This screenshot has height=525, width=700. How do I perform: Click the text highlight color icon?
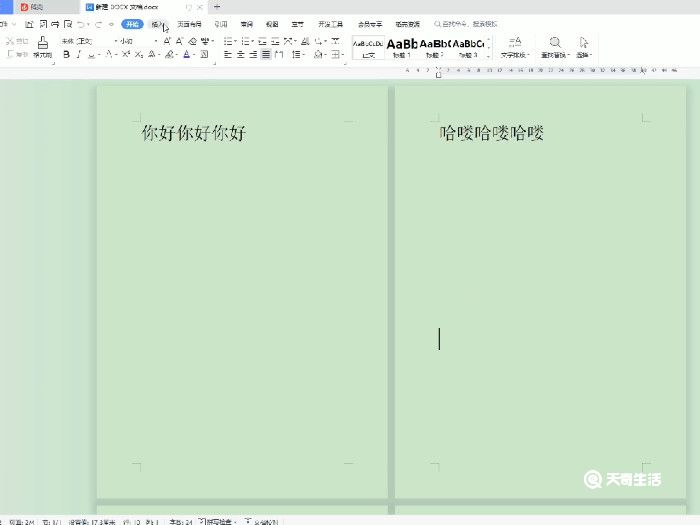pos(169,54)
